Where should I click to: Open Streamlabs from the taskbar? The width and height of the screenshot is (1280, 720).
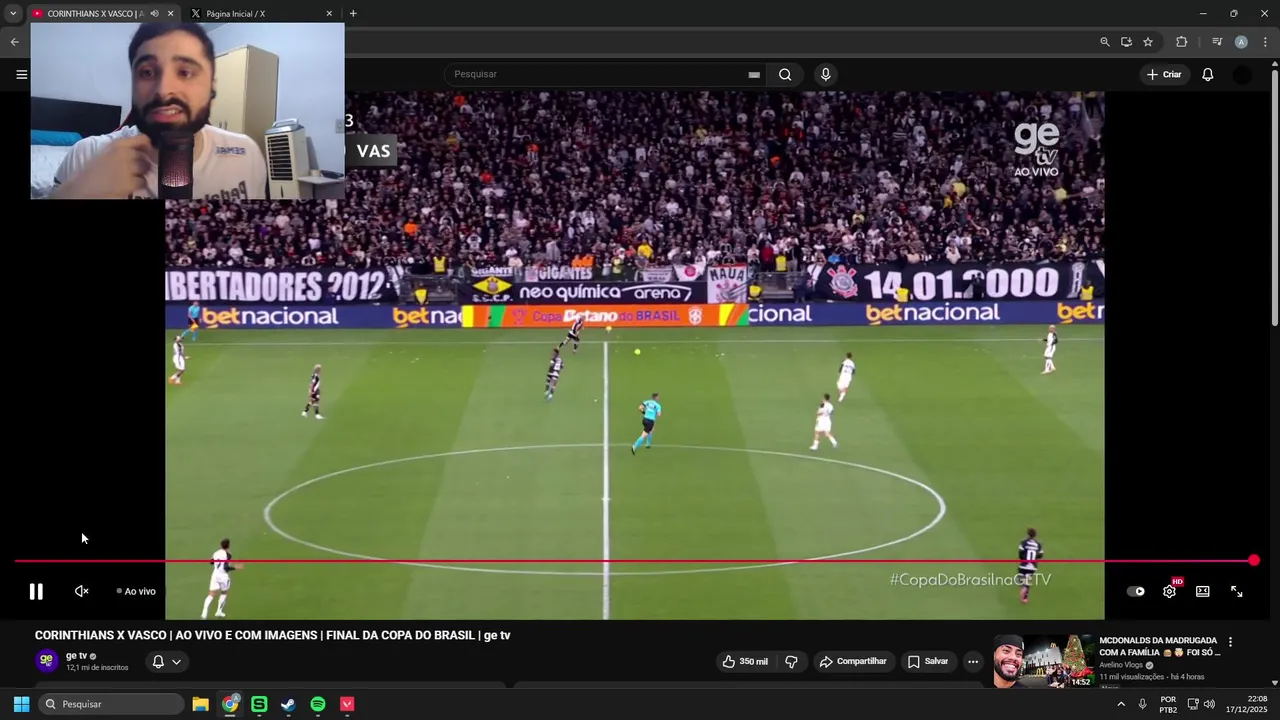tap(259, 704)
